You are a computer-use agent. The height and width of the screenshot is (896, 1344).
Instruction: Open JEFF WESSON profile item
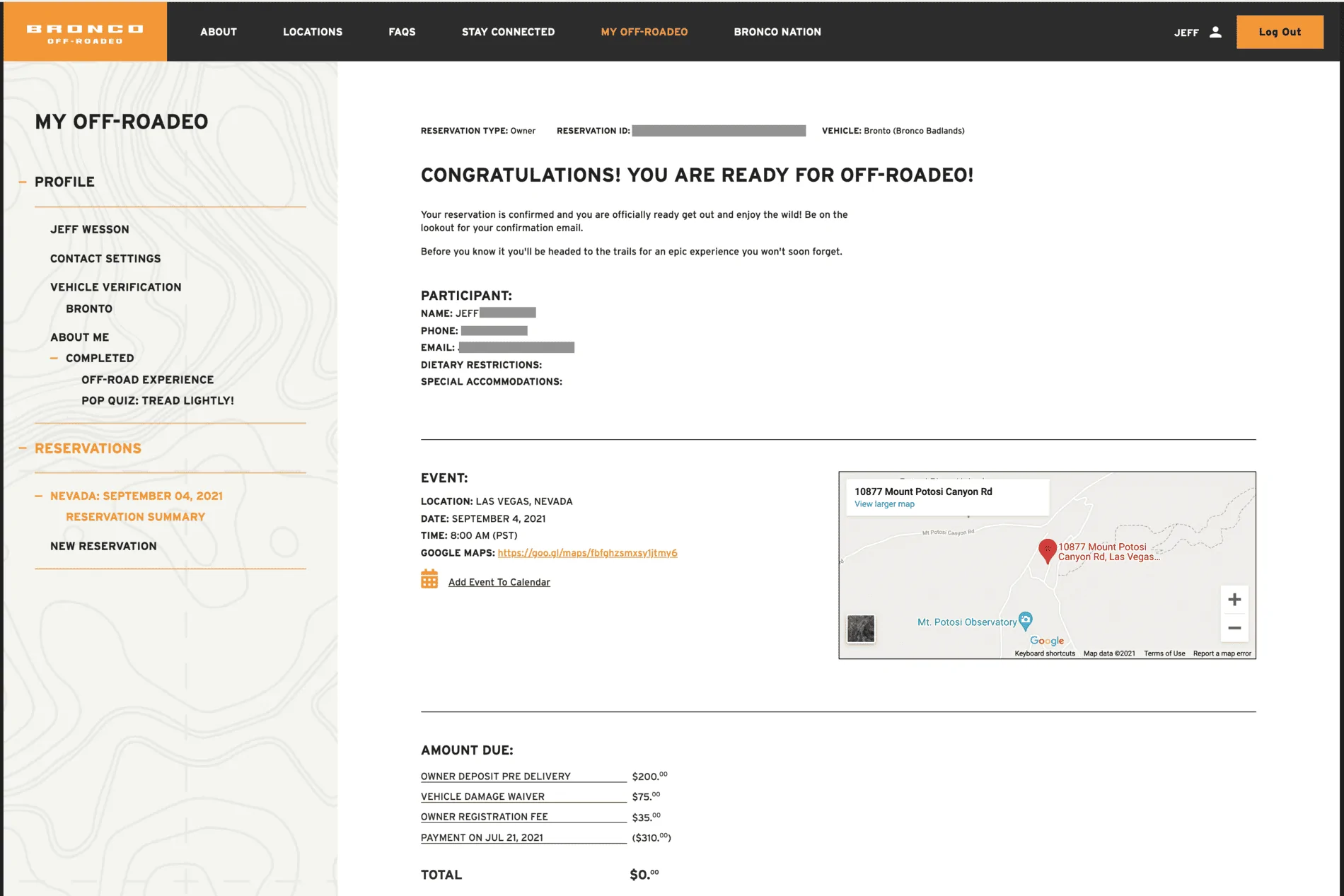[90, 229]
